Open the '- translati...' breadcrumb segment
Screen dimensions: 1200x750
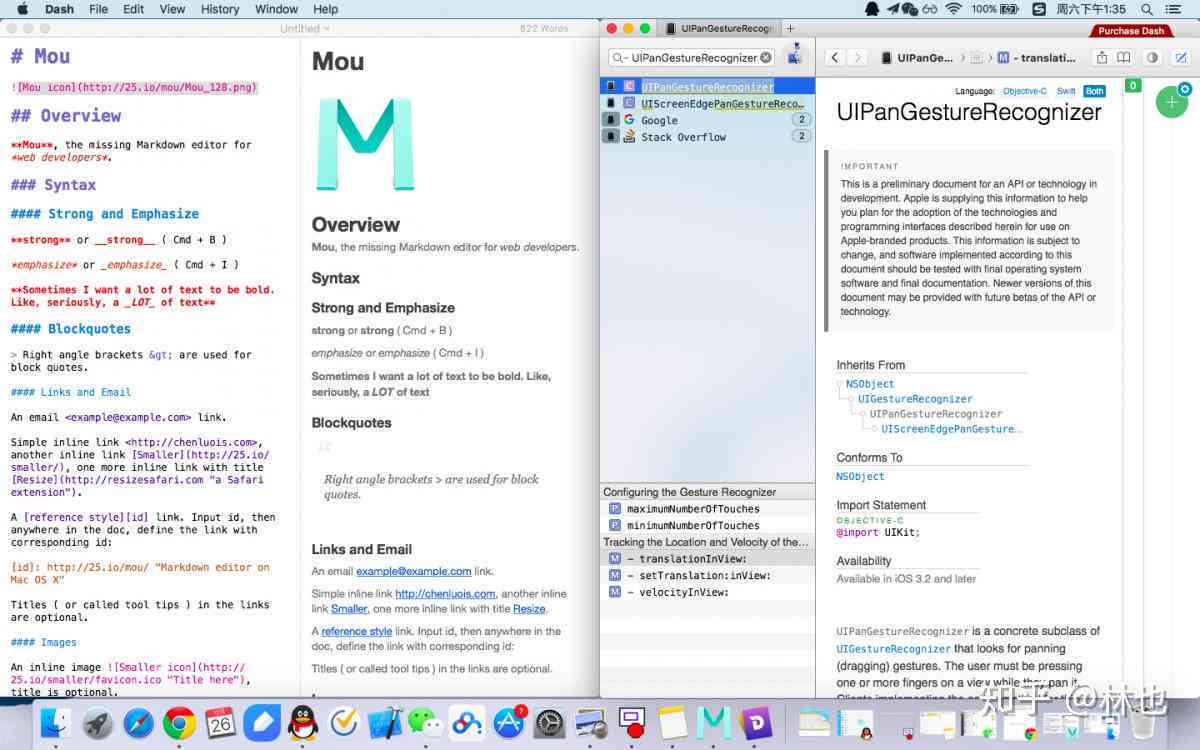coord(1037,58)
